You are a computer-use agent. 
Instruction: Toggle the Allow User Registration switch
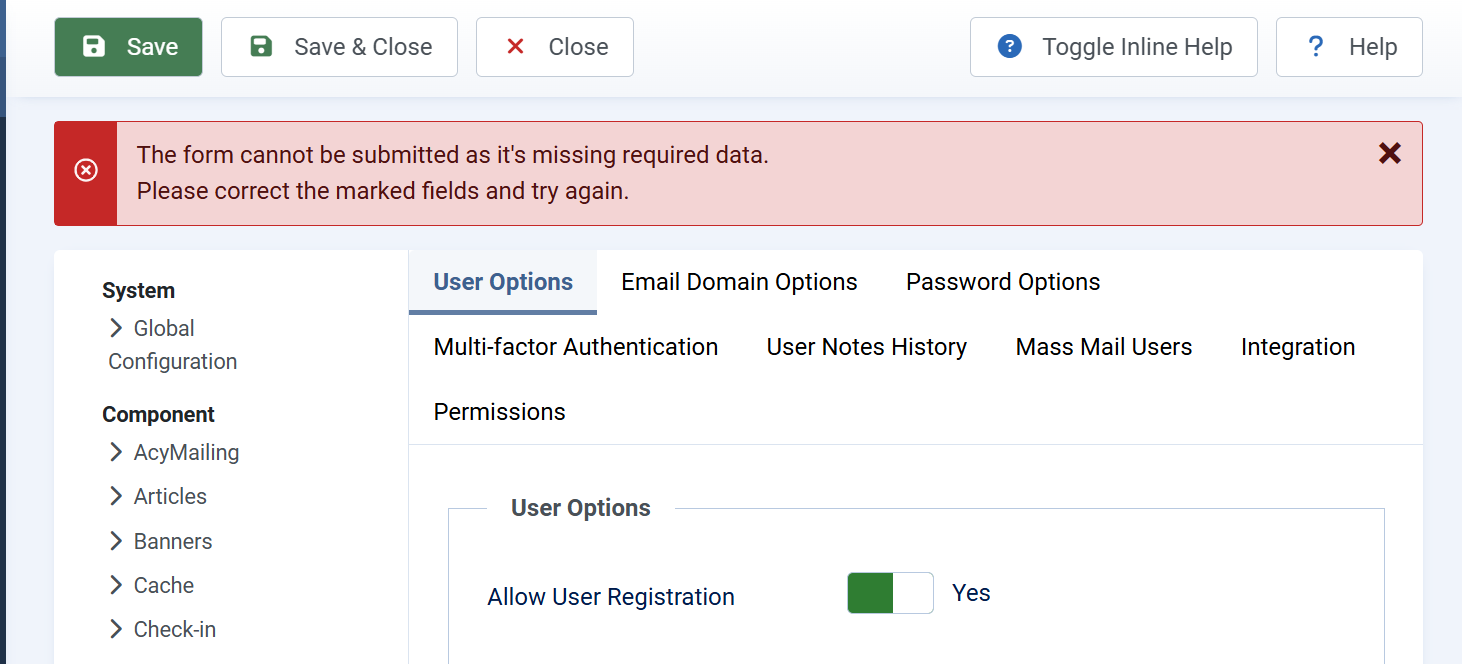tap(889, 593)
